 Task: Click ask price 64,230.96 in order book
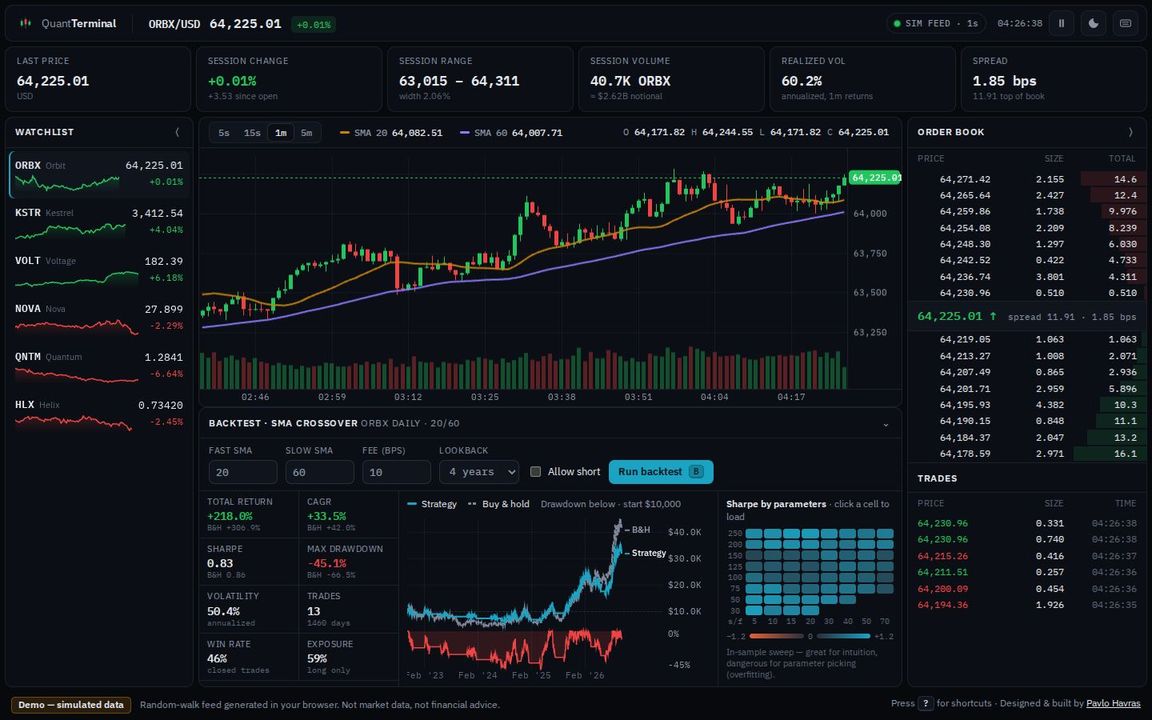tap(965, 292)
